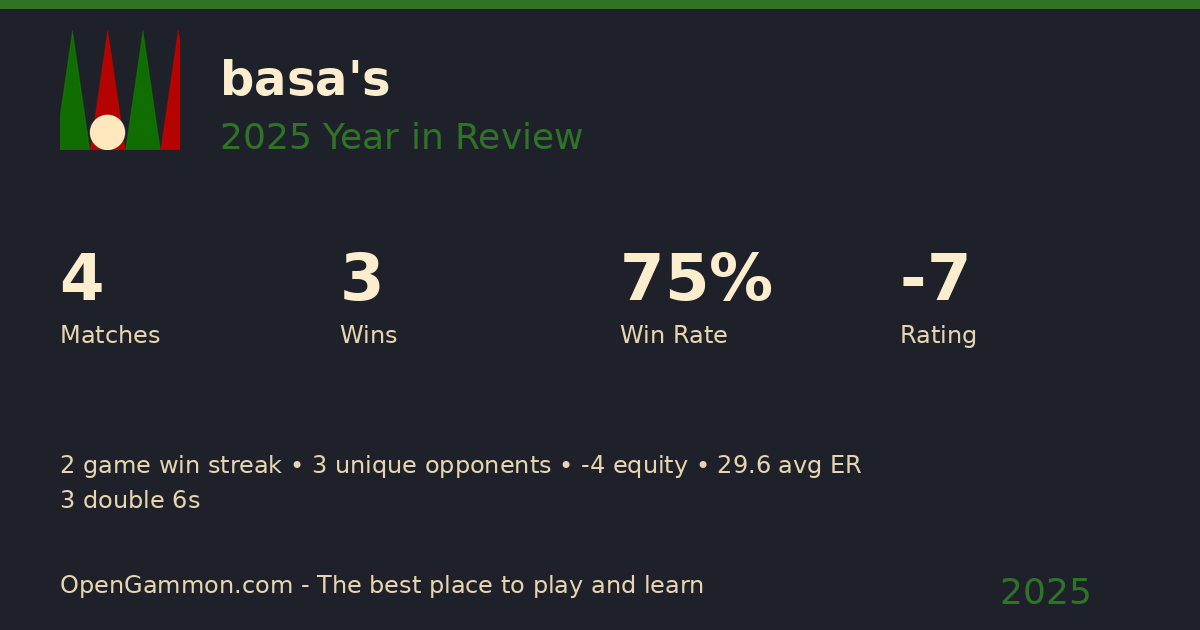Click the 75% win rate value
The width and height of the screenshot is (1200, 630).
[696, 280]
